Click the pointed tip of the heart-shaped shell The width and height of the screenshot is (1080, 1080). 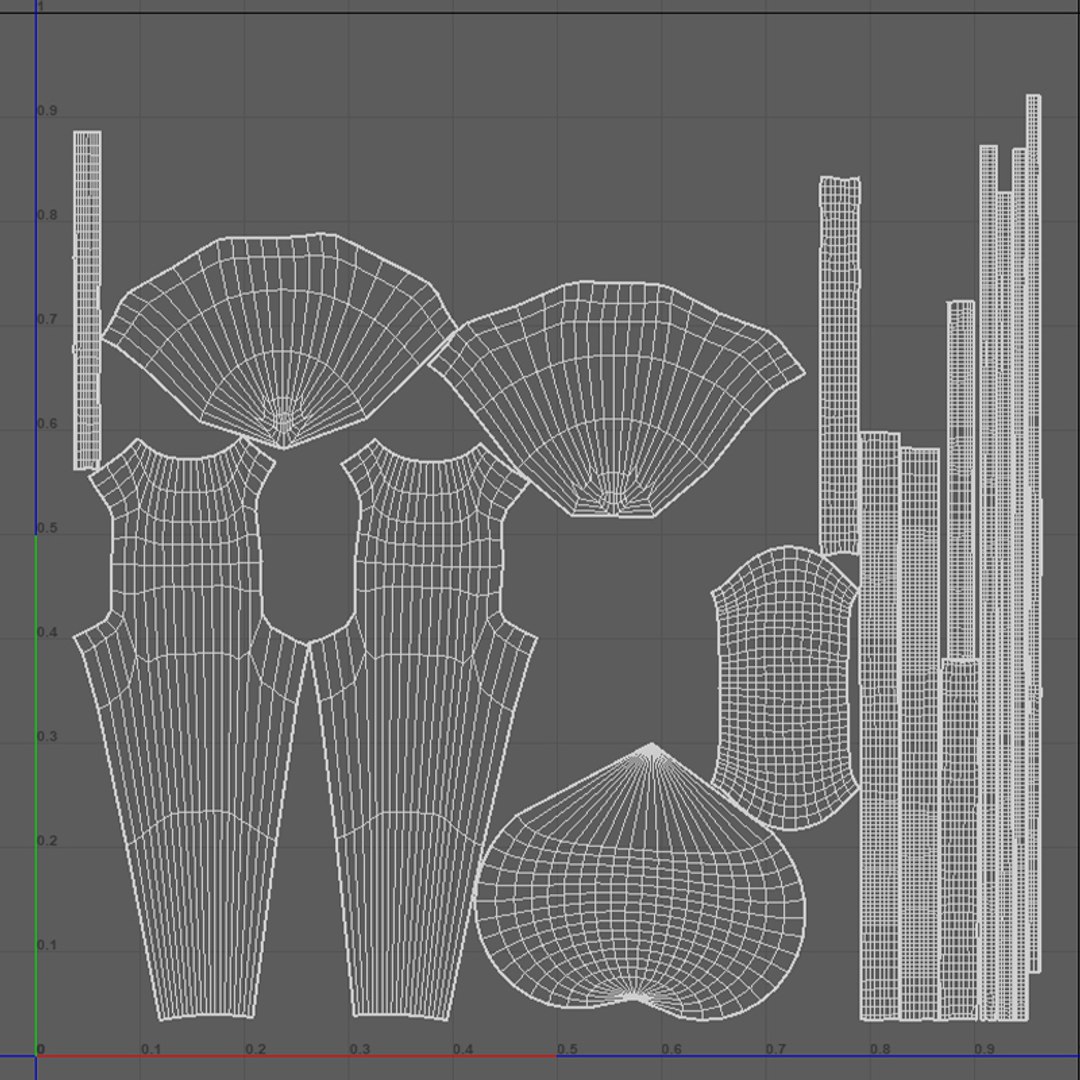click(x=652, y=745)
